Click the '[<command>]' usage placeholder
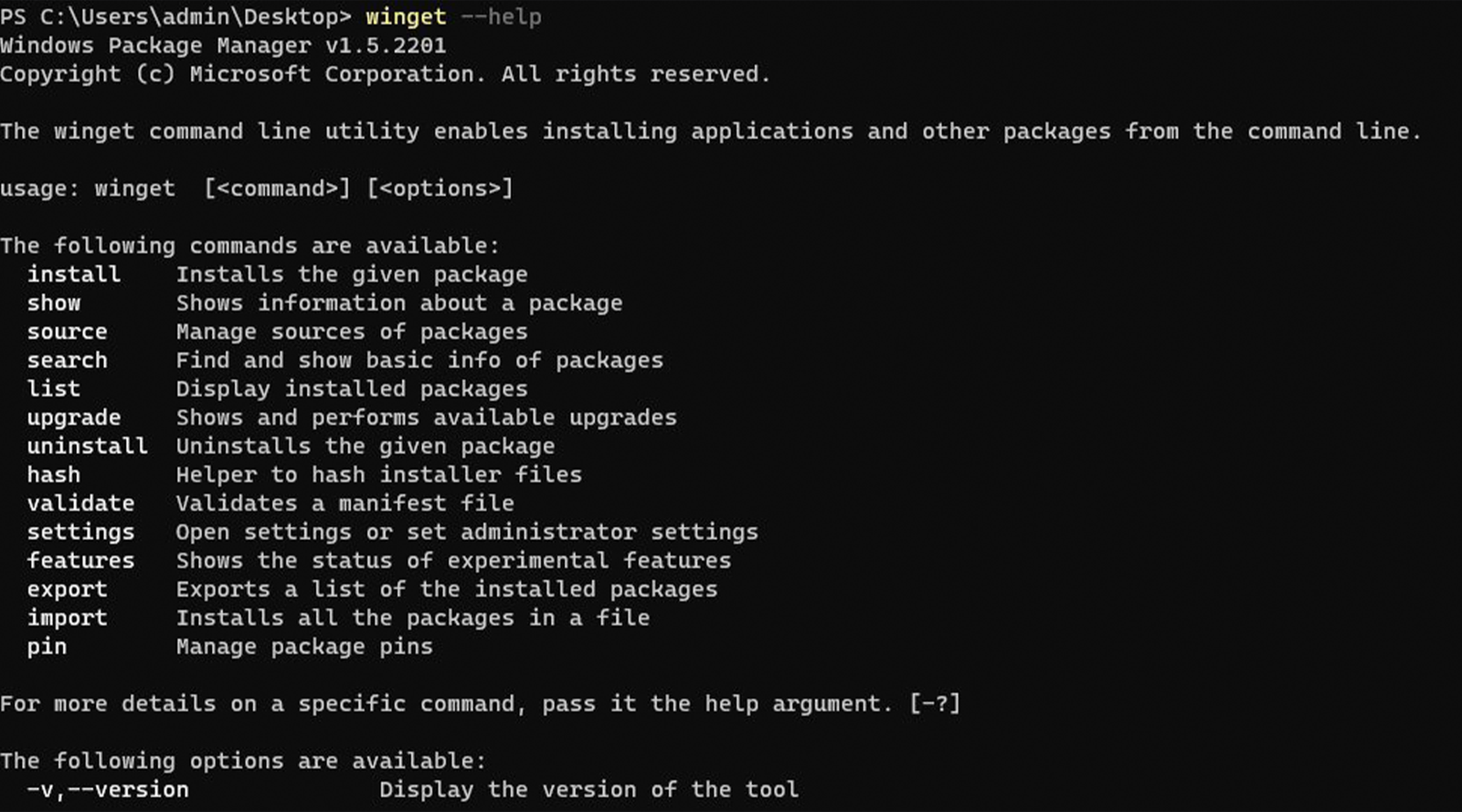The height and width of the screenshot is (812, 1462). 277,188
